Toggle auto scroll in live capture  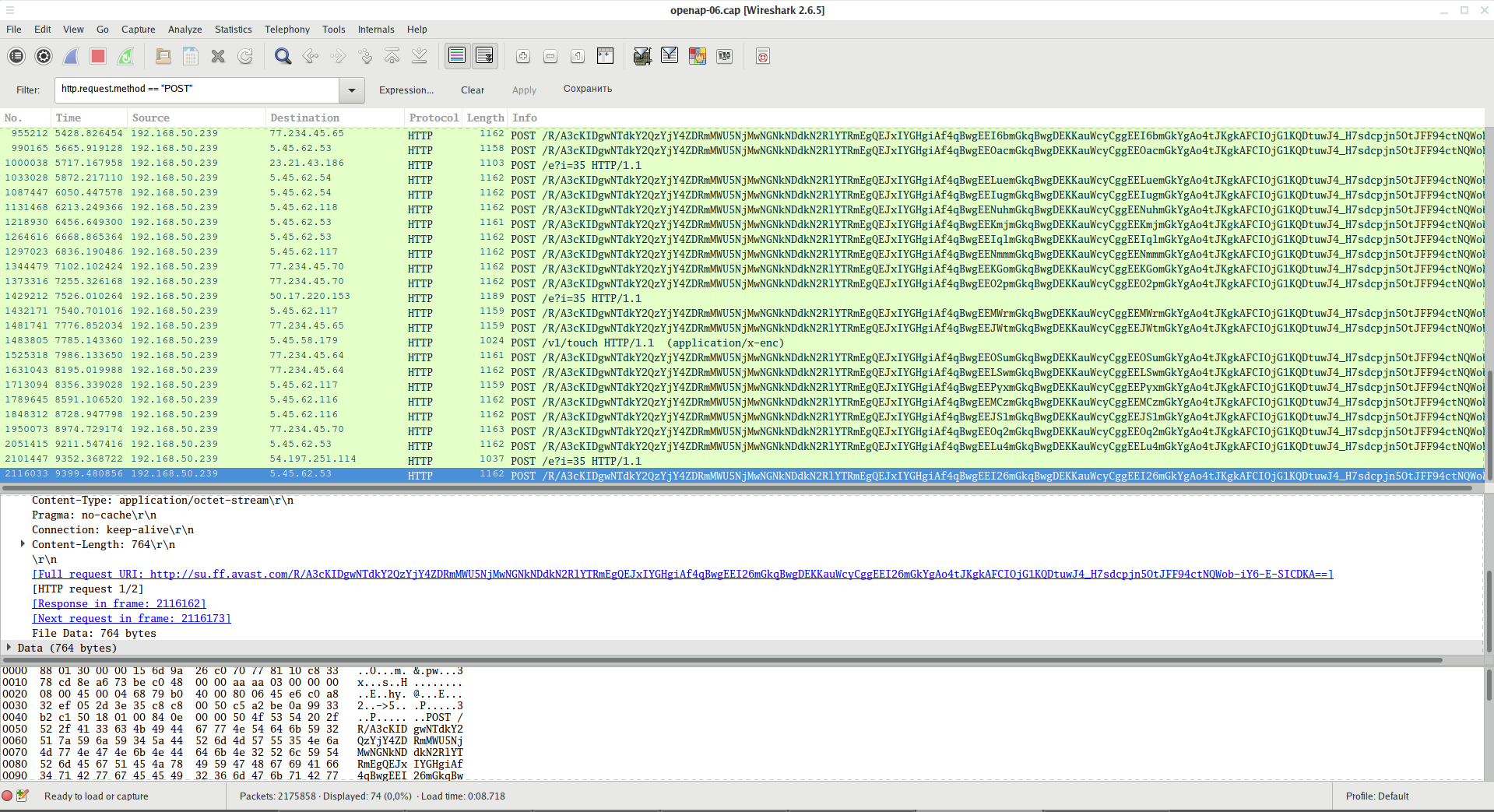484,56
